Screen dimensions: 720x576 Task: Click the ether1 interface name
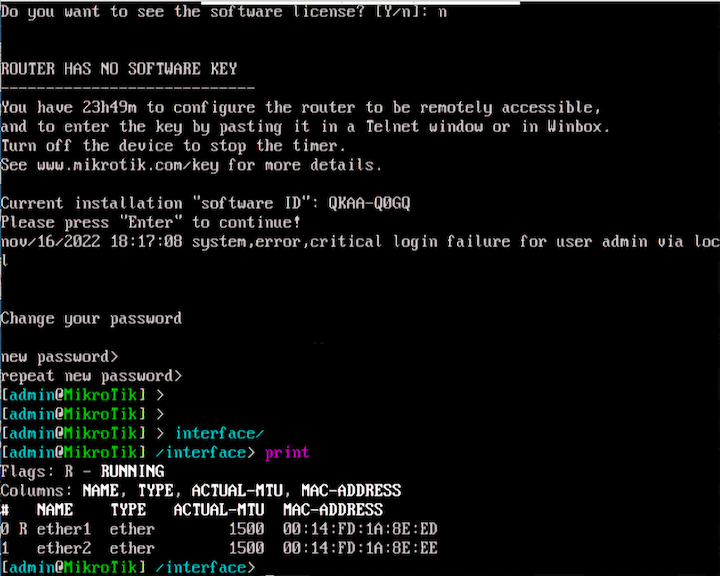coord(64,529)
